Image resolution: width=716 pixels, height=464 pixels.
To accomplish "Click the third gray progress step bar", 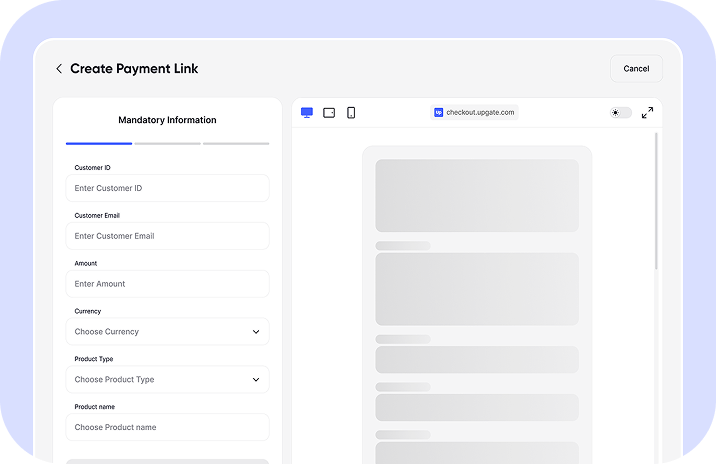I will click(x=236, y=143).
